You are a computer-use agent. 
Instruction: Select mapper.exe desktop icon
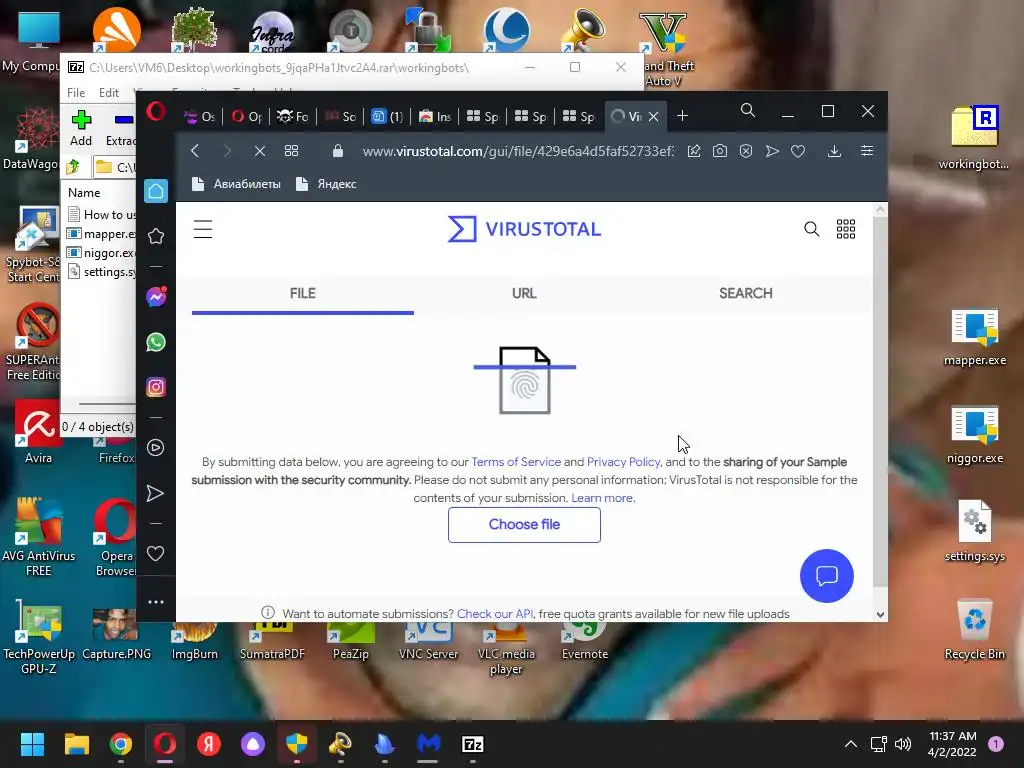974,337
